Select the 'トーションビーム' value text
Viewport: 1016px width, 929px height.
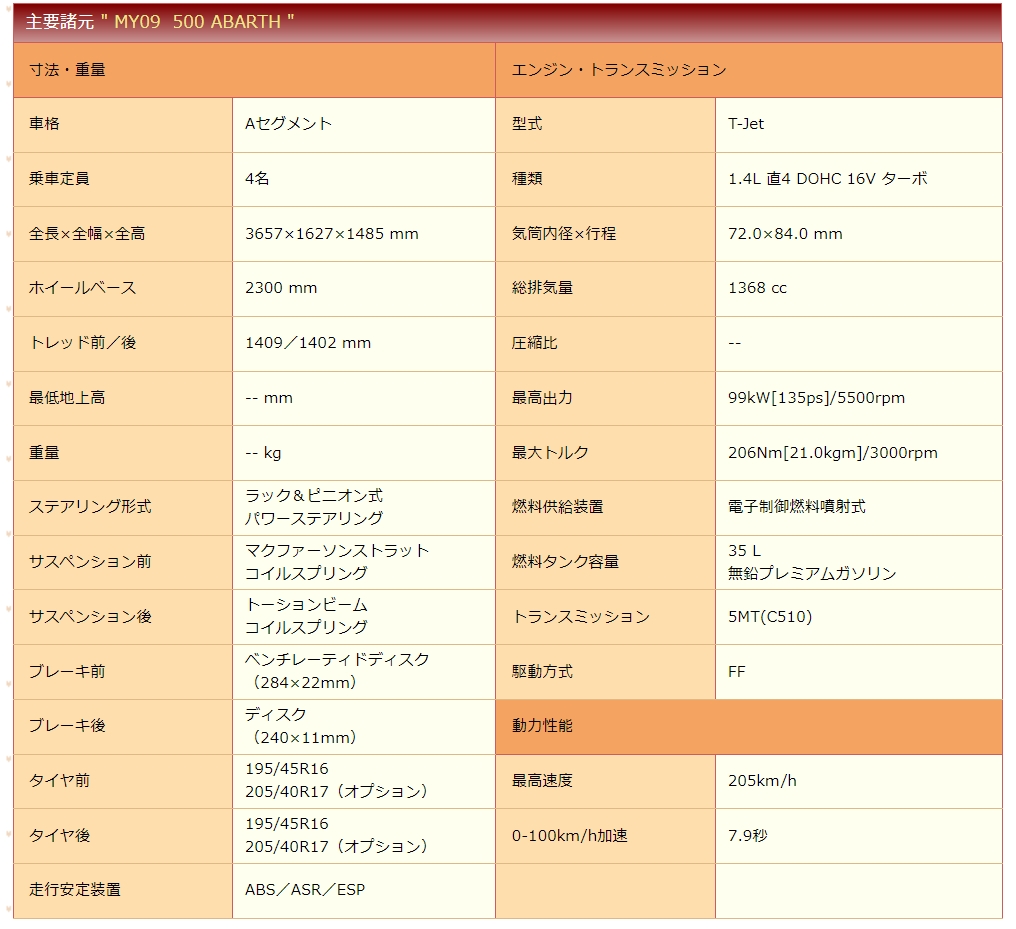click(306, 605)
